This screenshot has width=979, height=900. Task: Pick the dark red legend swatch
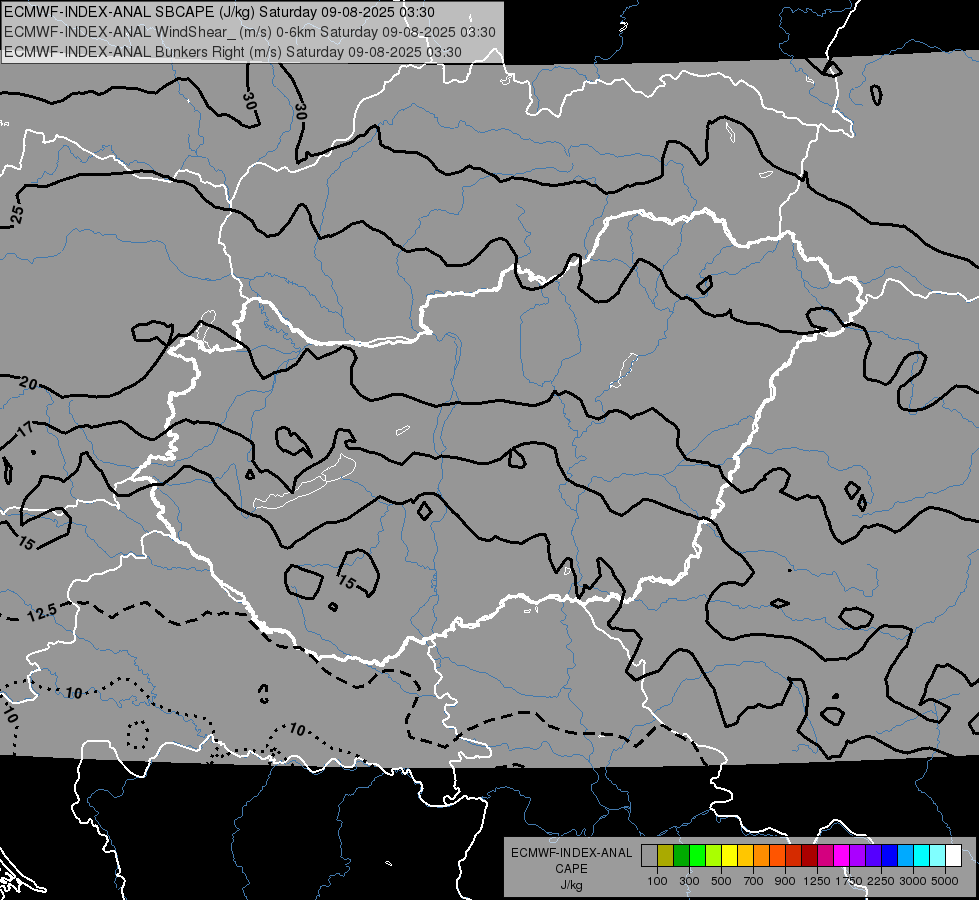pyautogui.click(x=809, y=856)
